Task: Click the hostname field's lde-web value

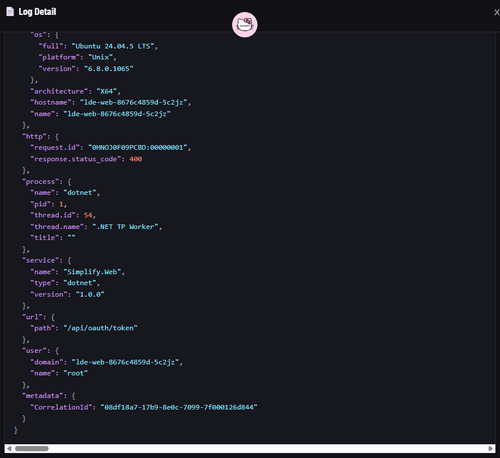Action: pos(133,102)
